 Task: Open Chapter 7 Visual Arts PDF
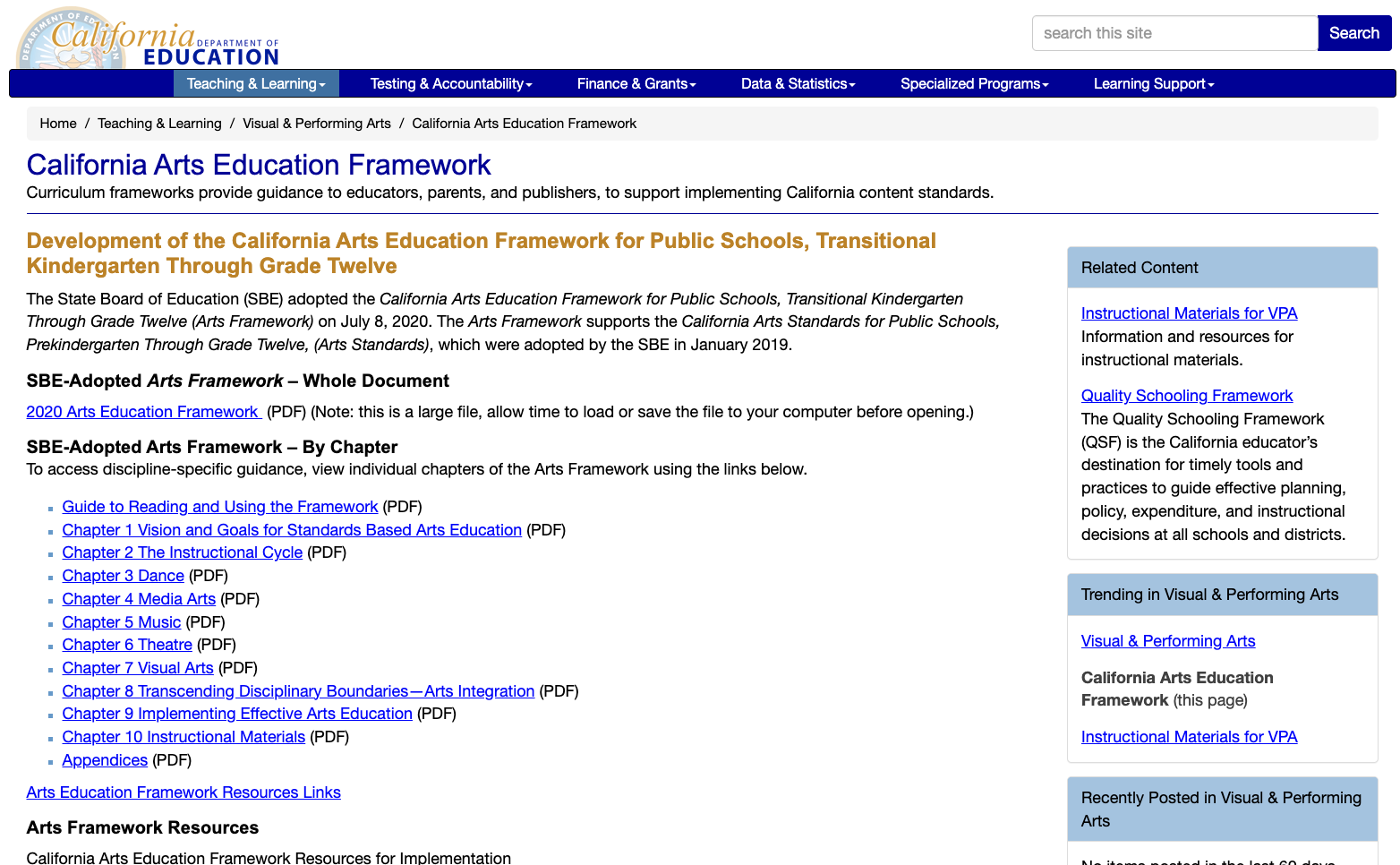[x=138, y=668]
